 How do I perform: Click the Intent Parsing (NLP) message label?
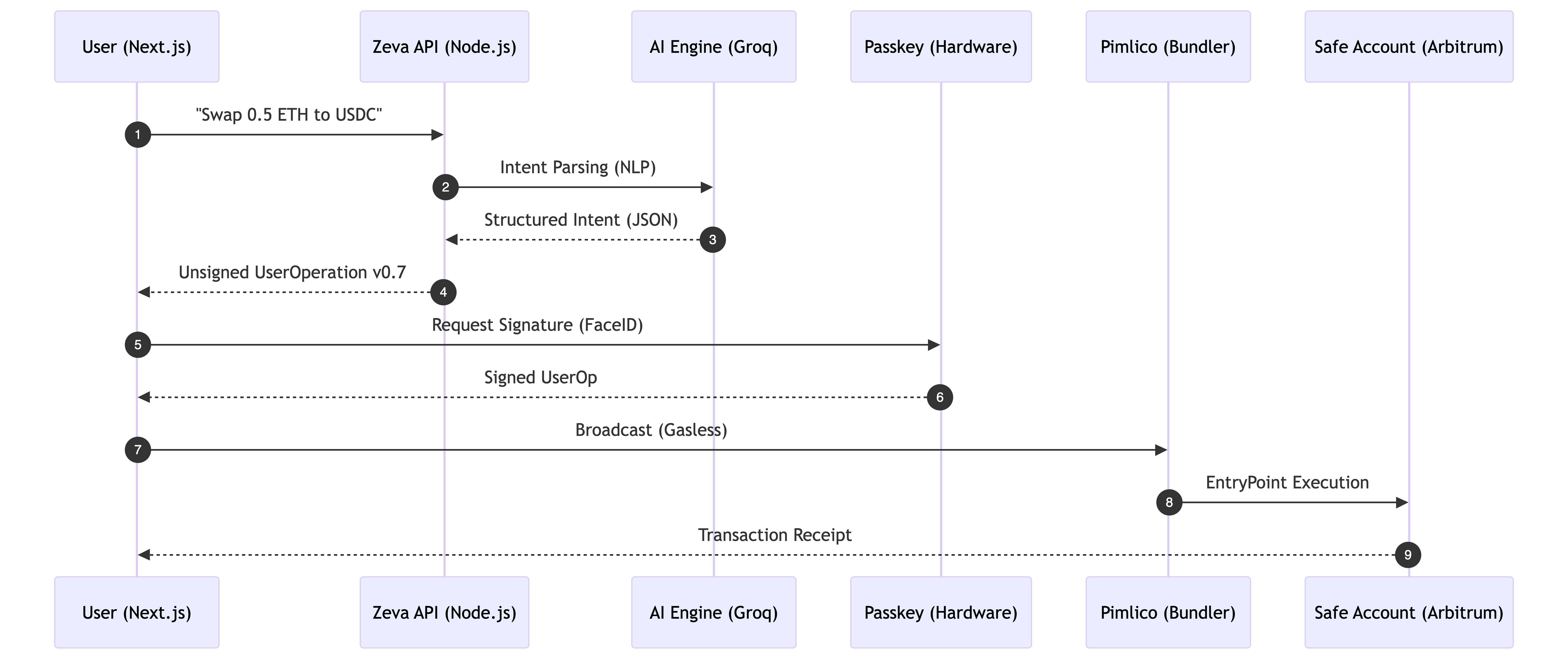click(x=578, y=167)
